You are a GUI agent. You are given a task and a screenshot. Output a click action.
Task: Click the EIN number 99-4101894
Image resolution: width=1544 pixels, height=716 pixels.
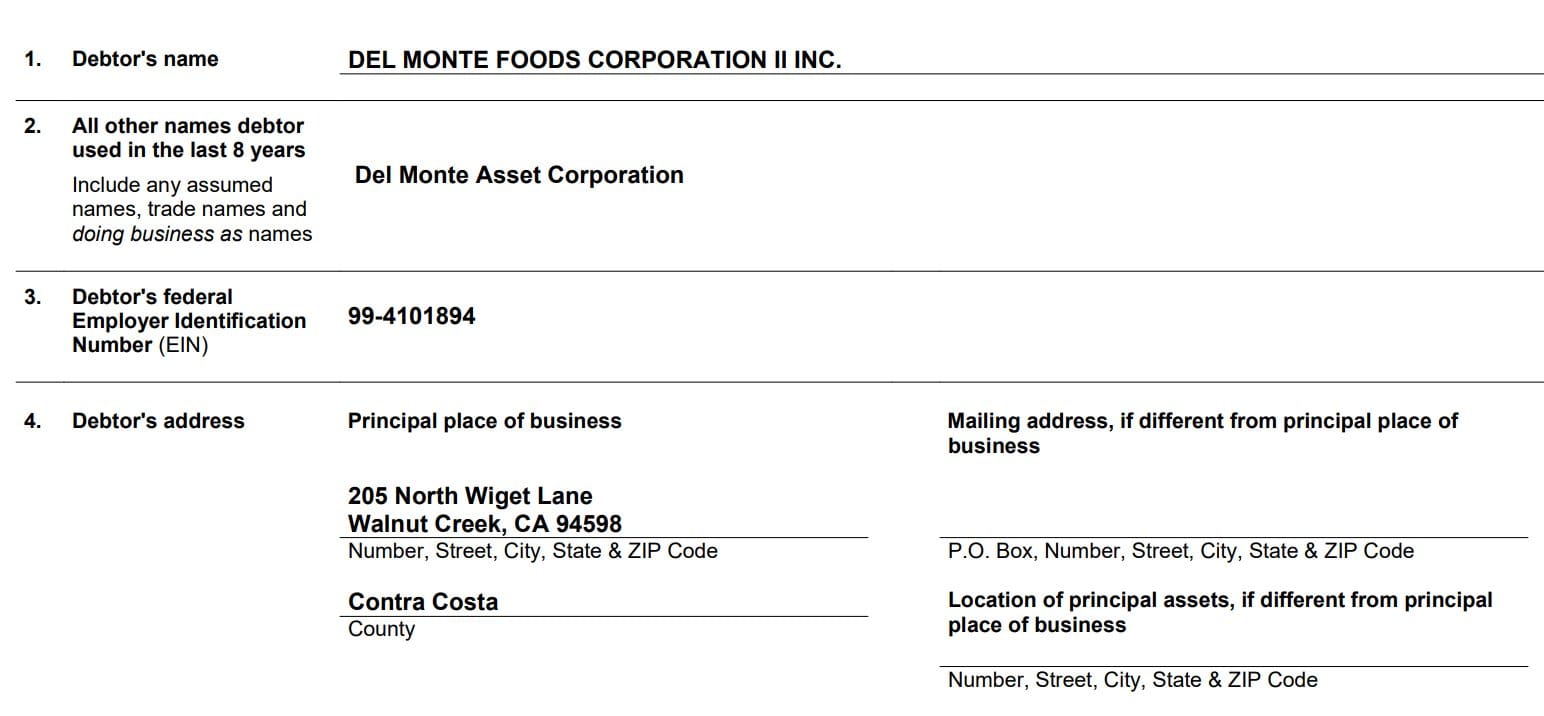(412, 317)
